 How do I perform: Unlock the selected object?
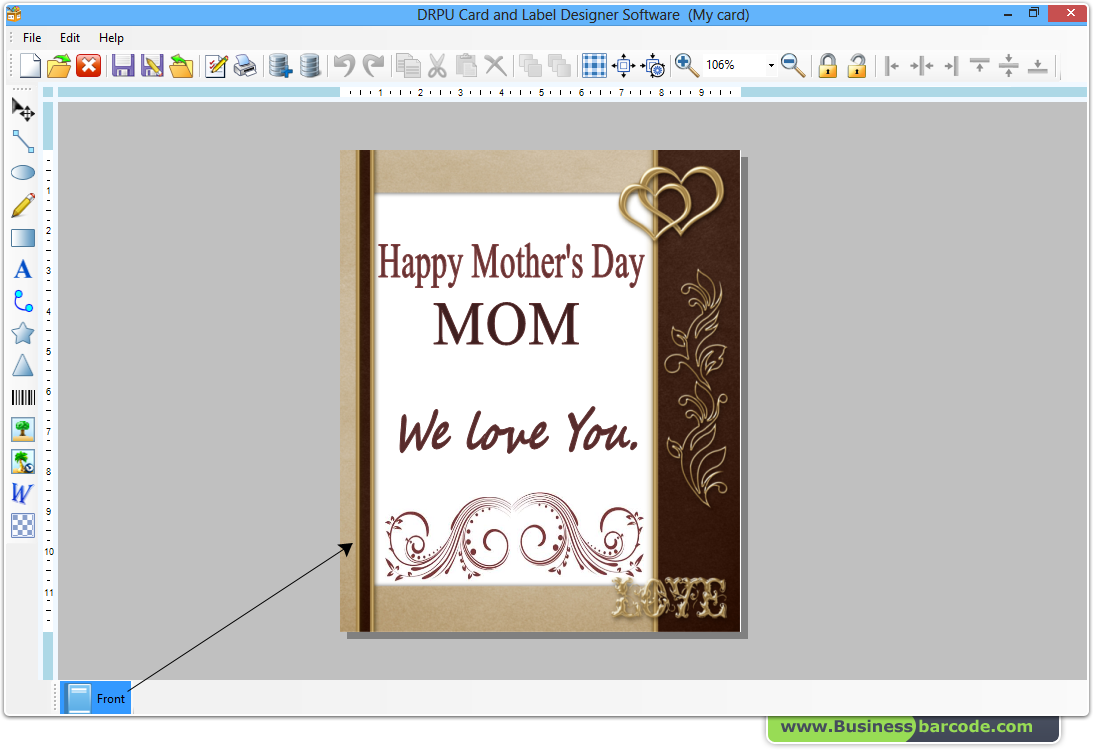click(x=857, y=65)
